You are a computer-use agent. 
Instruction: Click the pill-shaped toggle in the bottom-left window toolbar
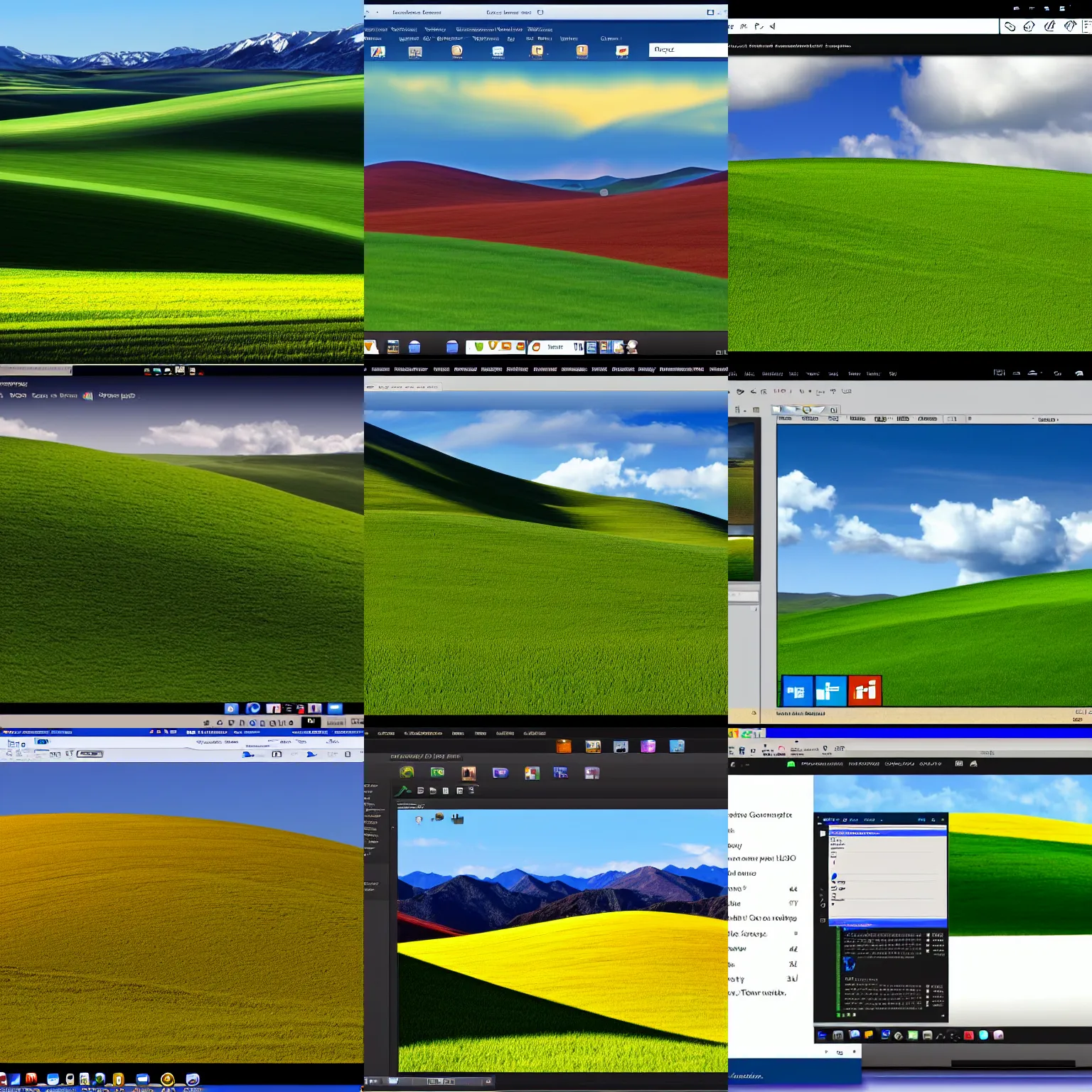click(x=90, y=754)
